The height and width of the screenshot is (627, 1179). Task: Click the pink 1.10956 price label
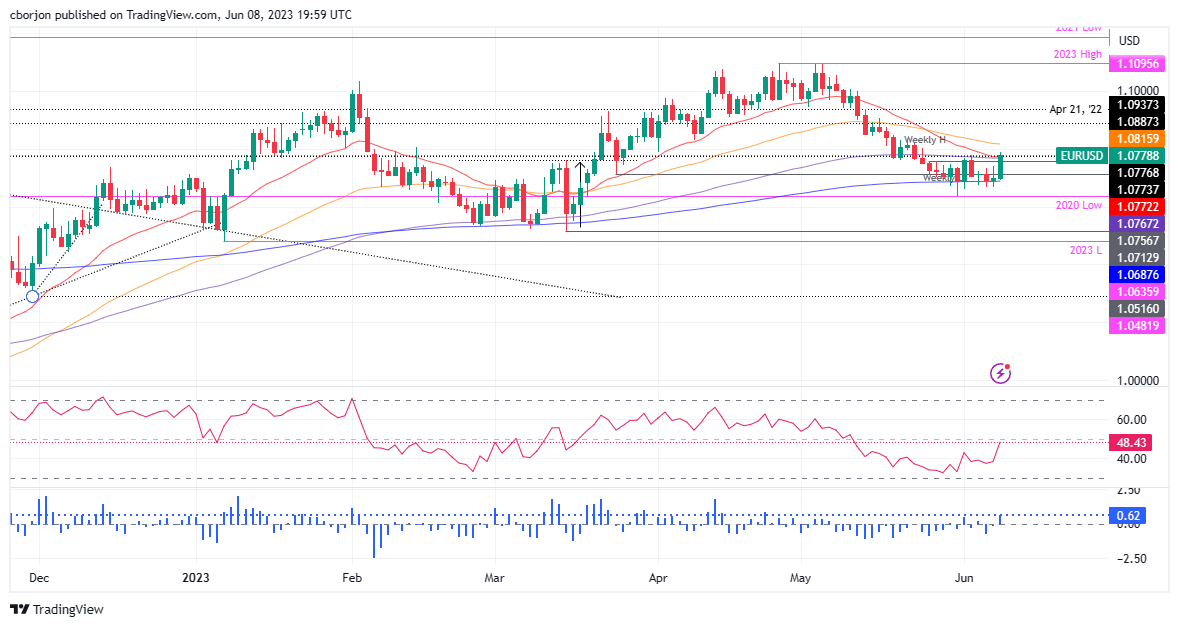pos(1137,63)
